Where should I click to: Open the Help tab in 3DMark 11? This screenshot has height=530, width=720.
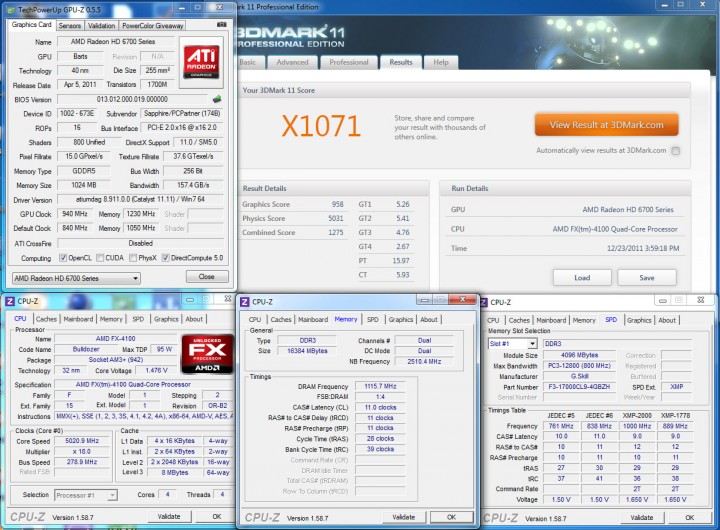point(441,62)
